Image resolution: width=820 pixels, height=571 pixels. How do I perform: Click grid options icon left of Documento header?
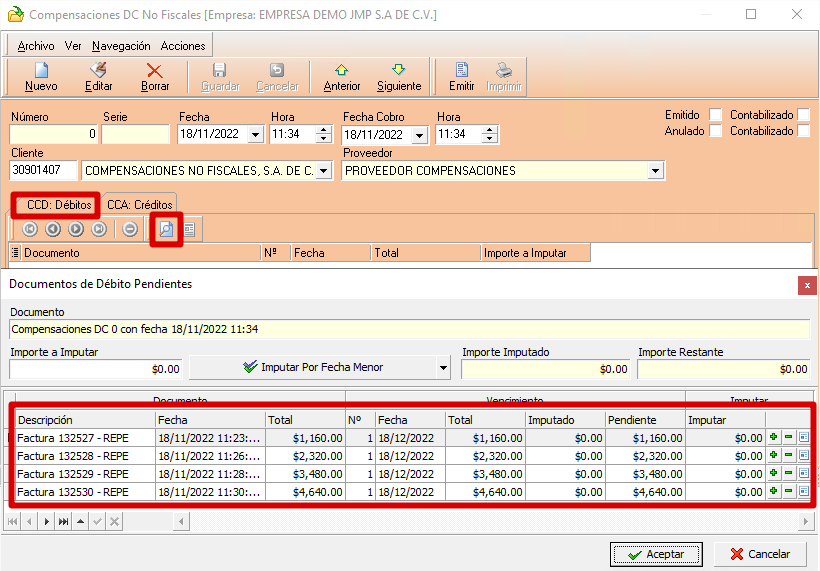point(15,253)
